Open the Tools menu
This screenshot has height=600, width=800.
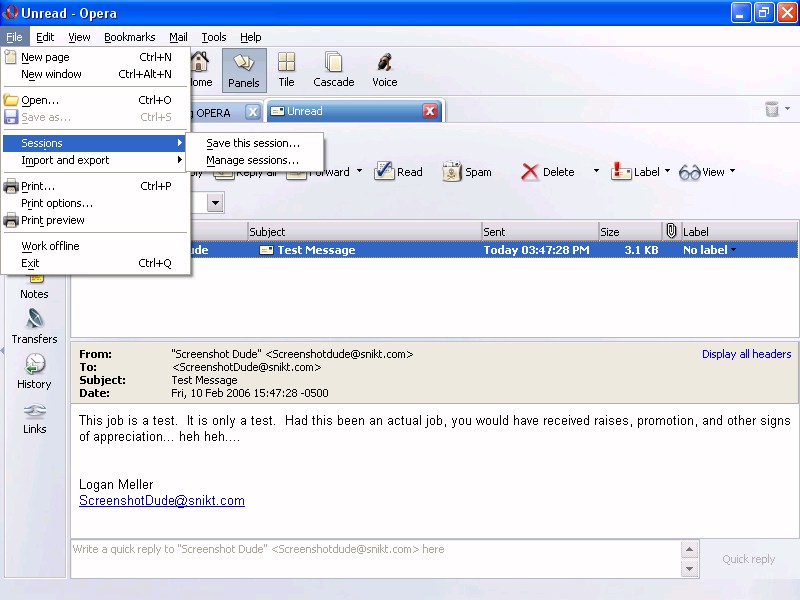(214, 37)
